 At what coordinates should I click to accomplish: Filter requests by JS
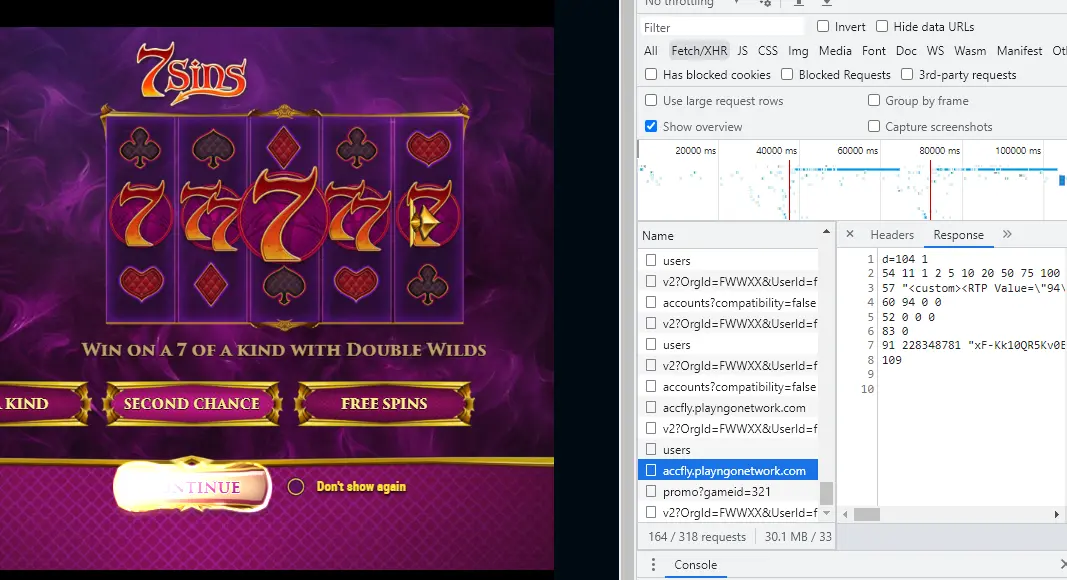742,51
